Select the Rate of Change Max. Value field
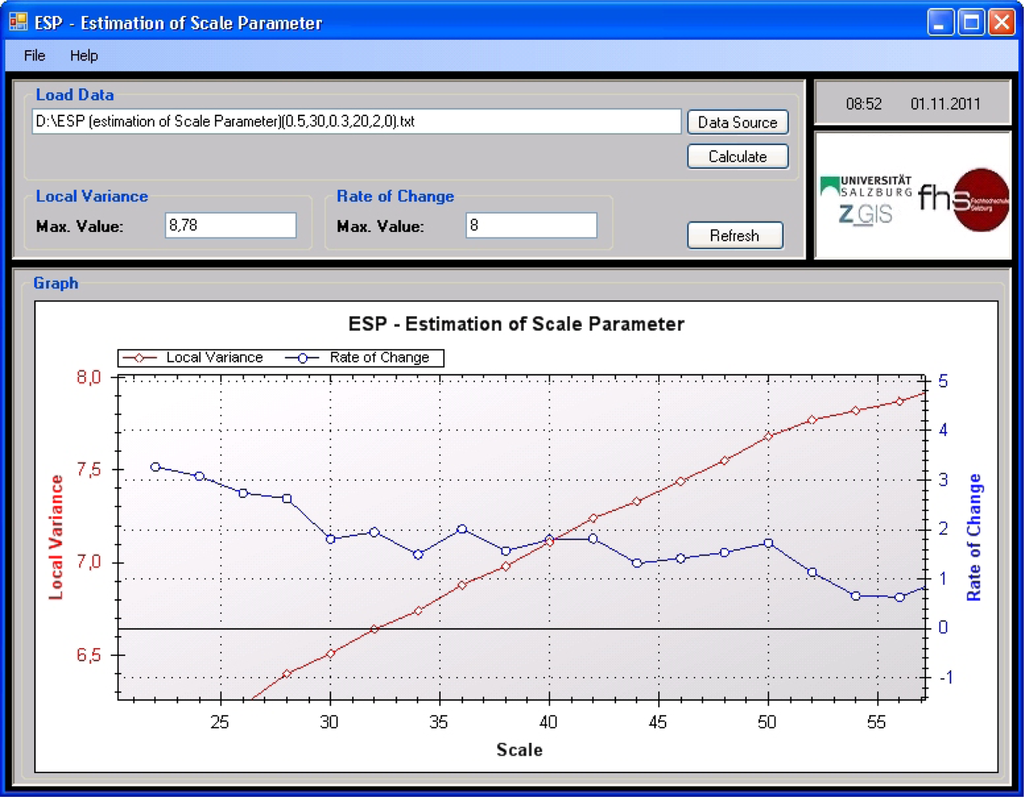Screen dimensions: 1024x797 tap(531, 226)
